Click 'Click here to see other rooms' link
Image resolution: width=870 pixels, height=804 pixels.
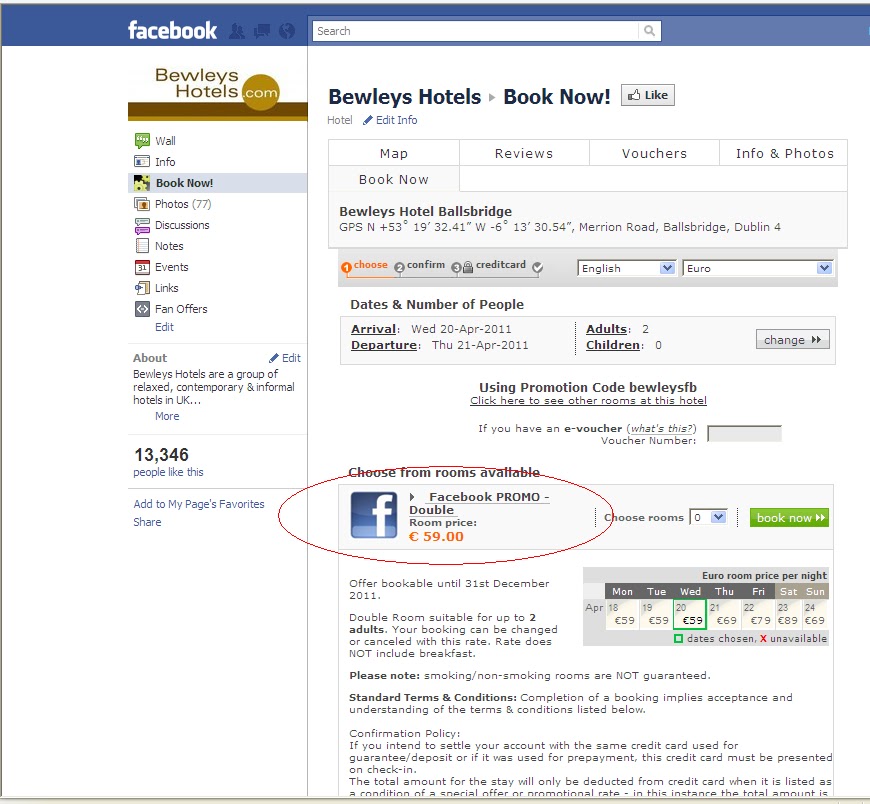click(x=588, y=401)
